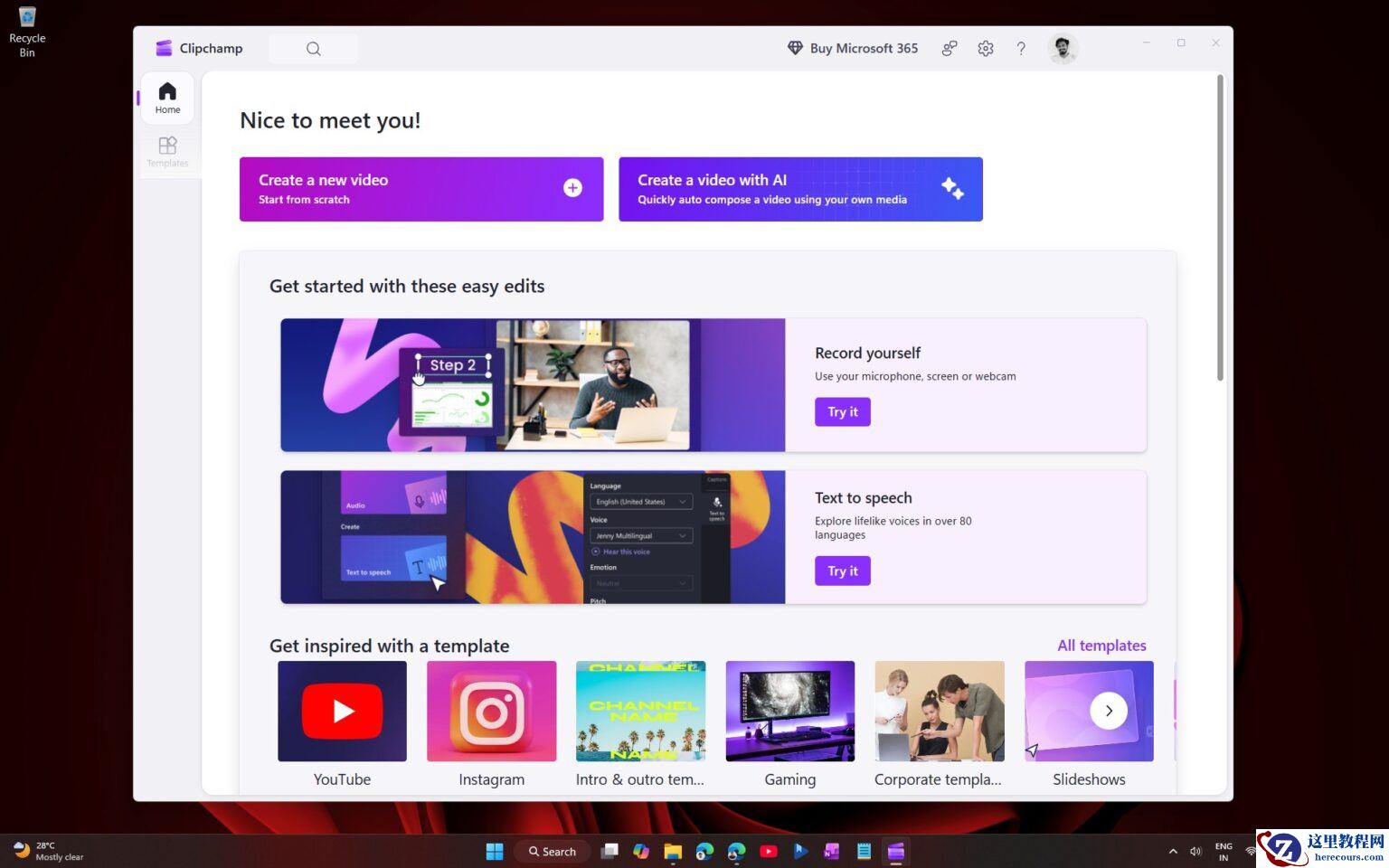
Task: Click "Get started with these easy edits" heading
Action: pos(407,287)
